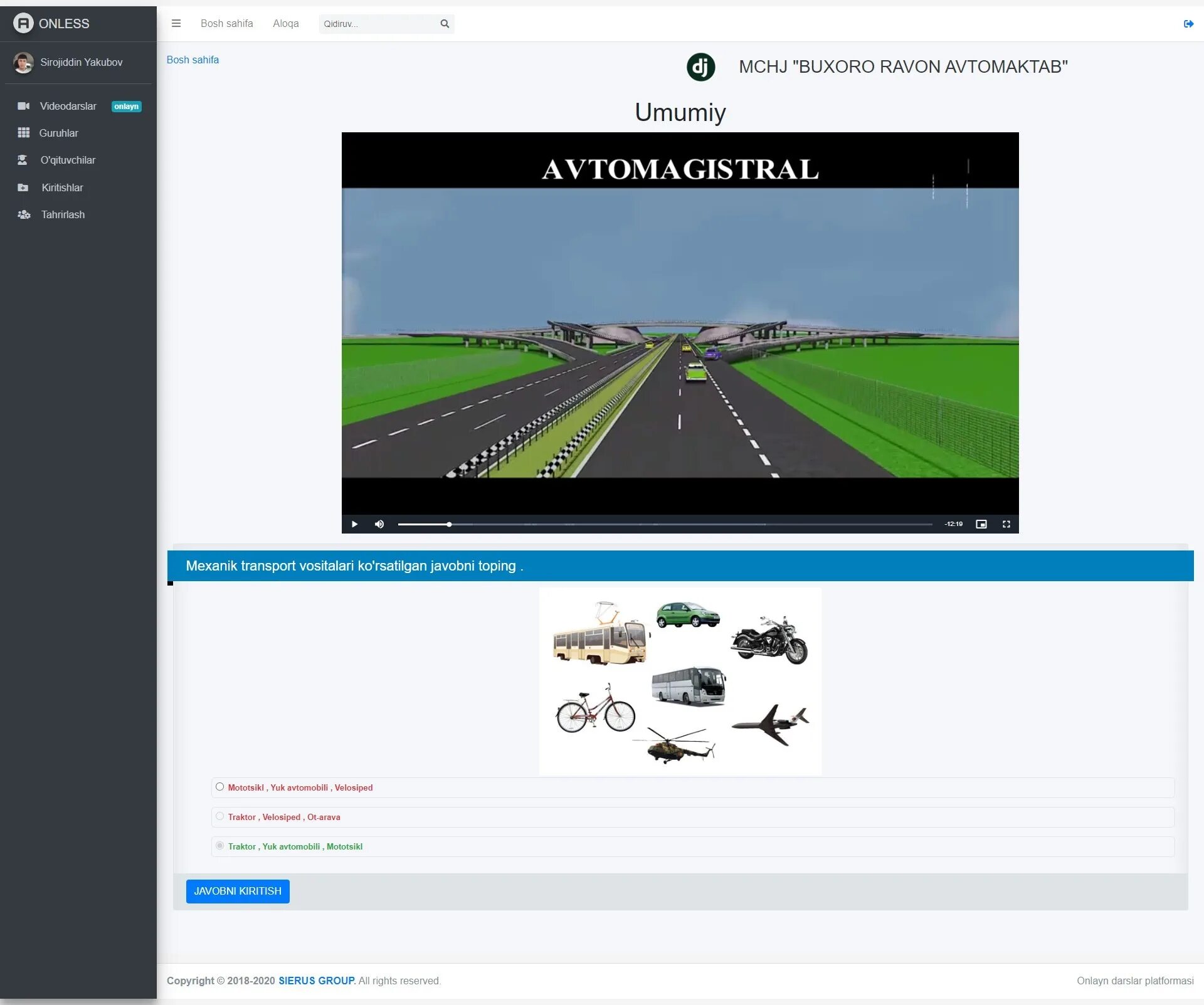Click the Tahrirlash users-cog icon
Screen dimensions: 1204x1005
point(24,214)
